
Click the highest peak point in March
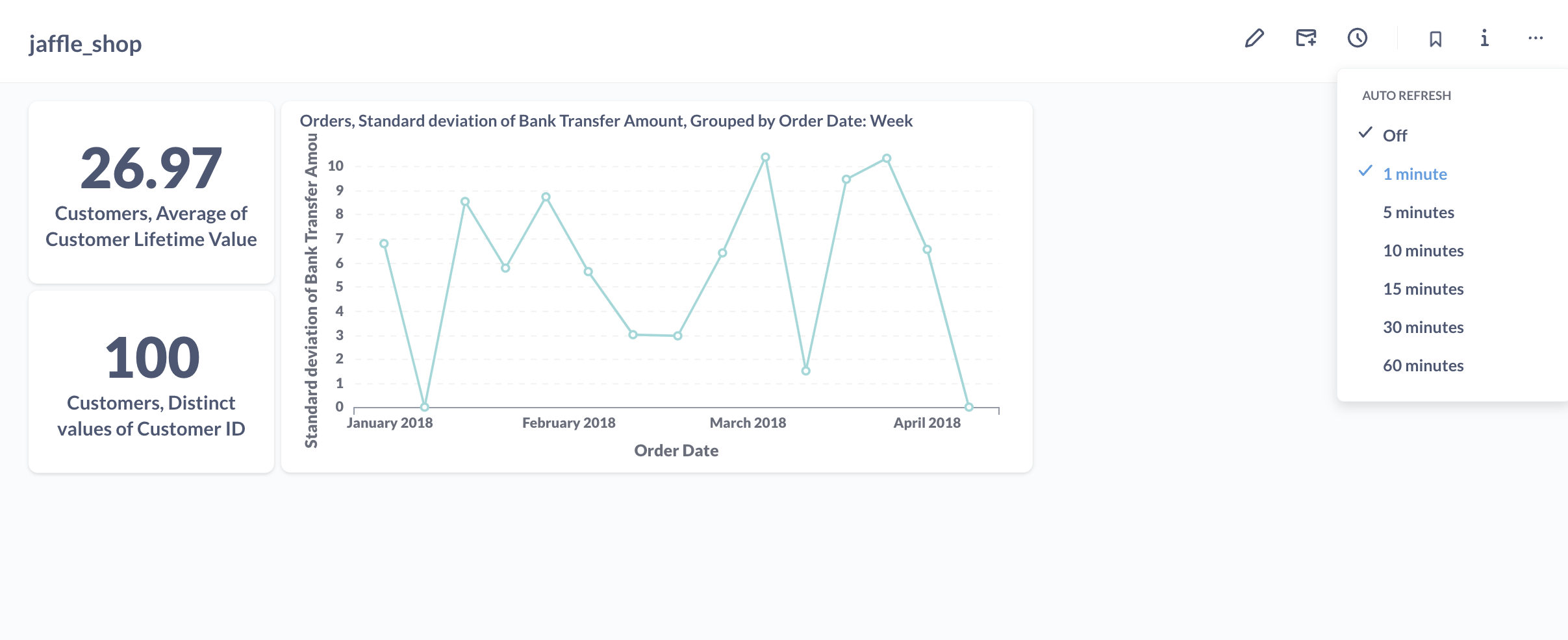point(765,157)
